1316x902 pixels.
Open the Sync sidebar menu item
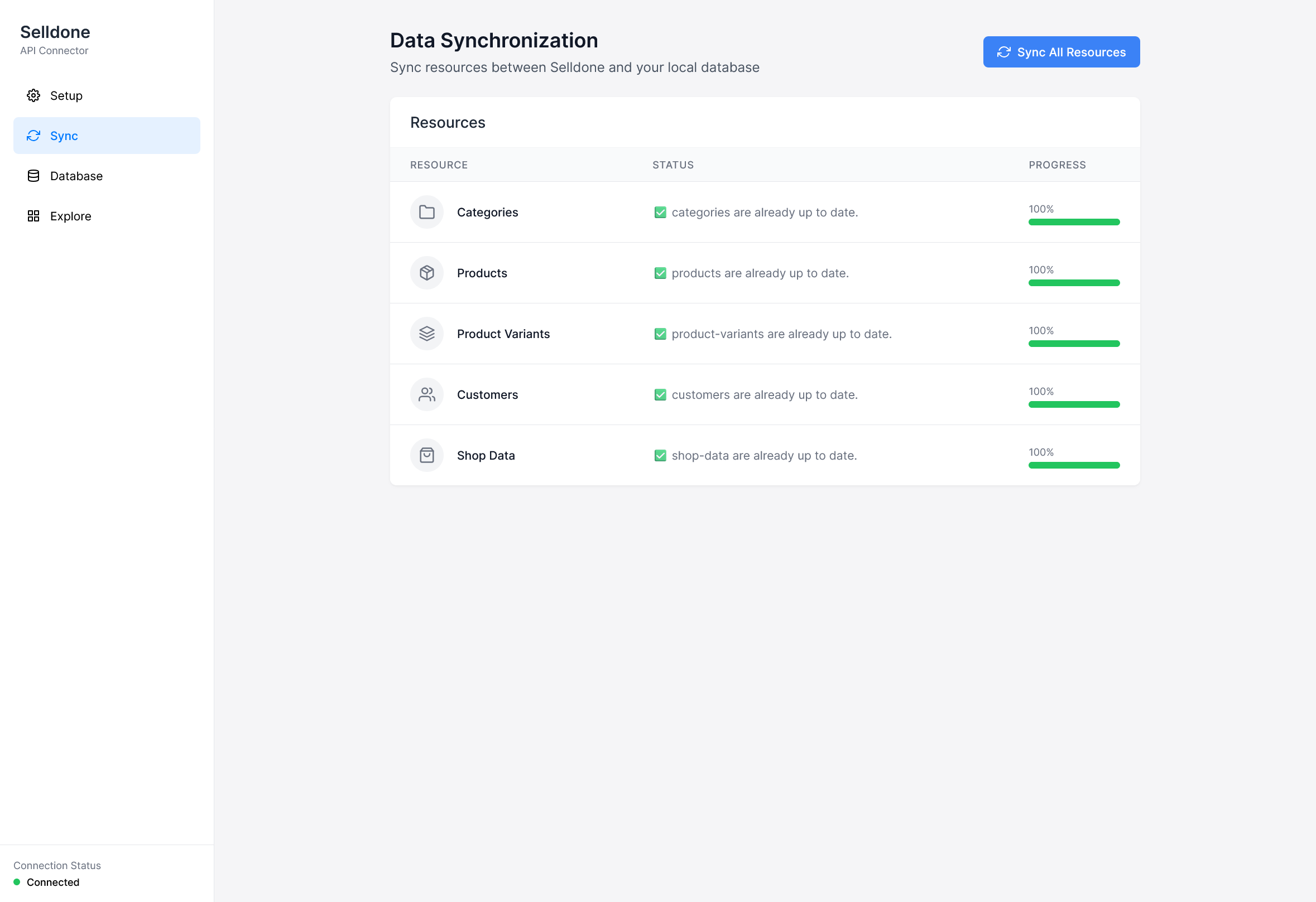(107, 136)
